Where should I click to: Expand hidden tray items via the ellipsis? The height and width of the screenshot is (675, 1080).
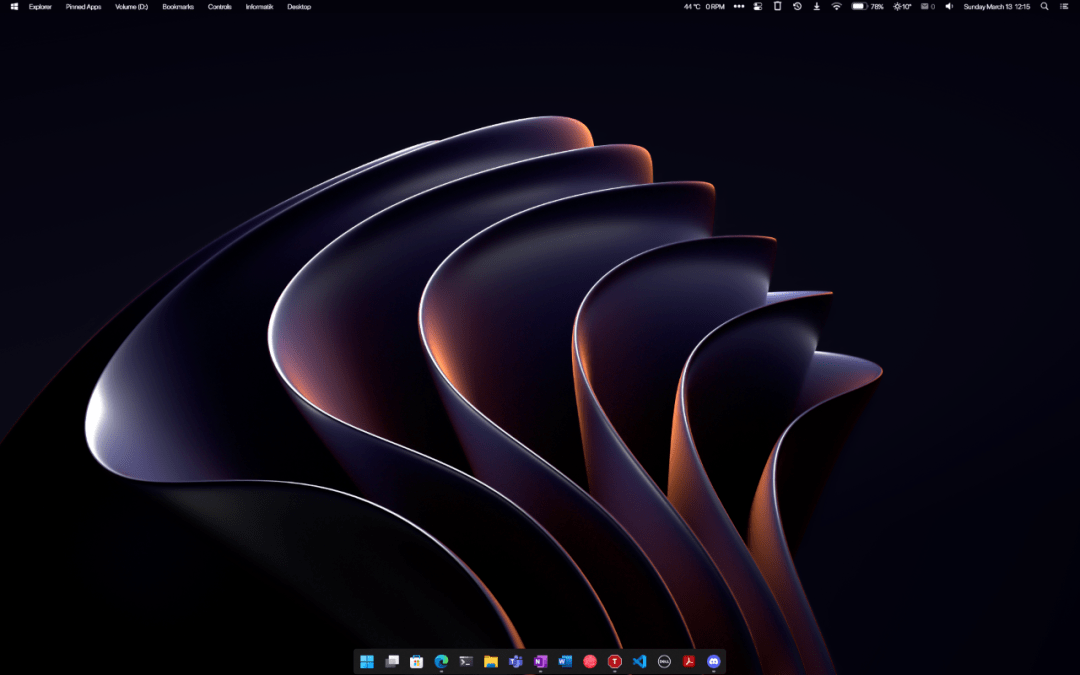coord(738,7)
